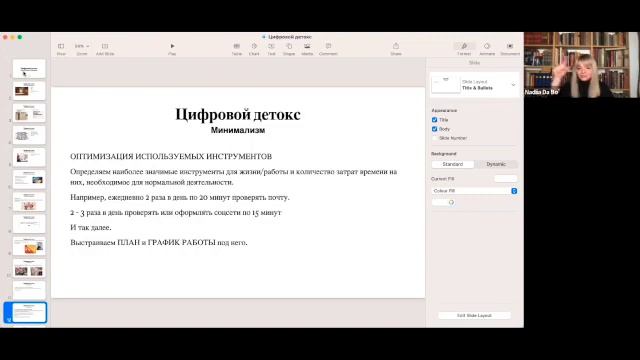Screen dimensions: 640x360
Task: Select slide 3 thumbnail in navigator
Action: point(29,113)
